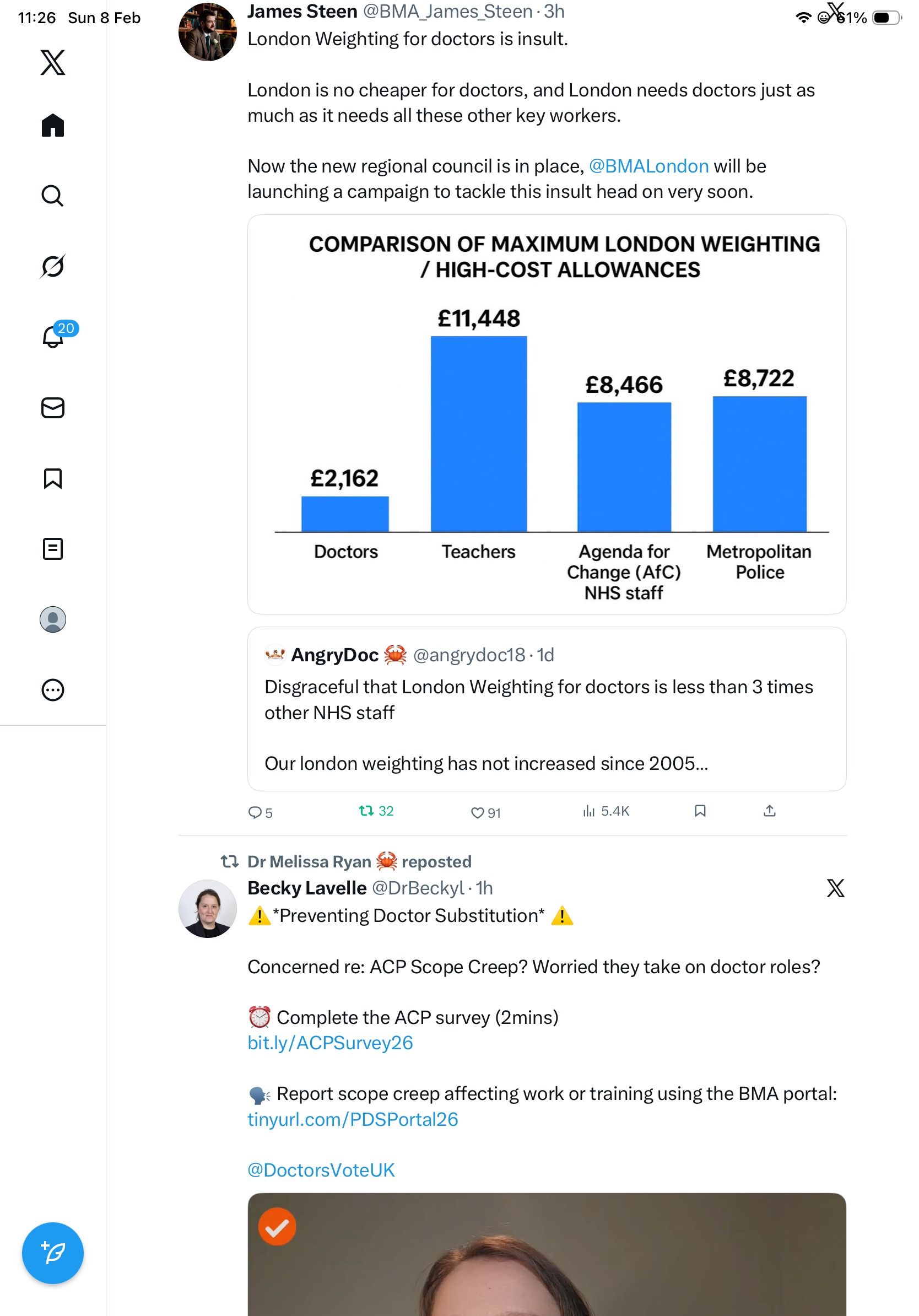Tap the compose new post button

point(53,1254)
